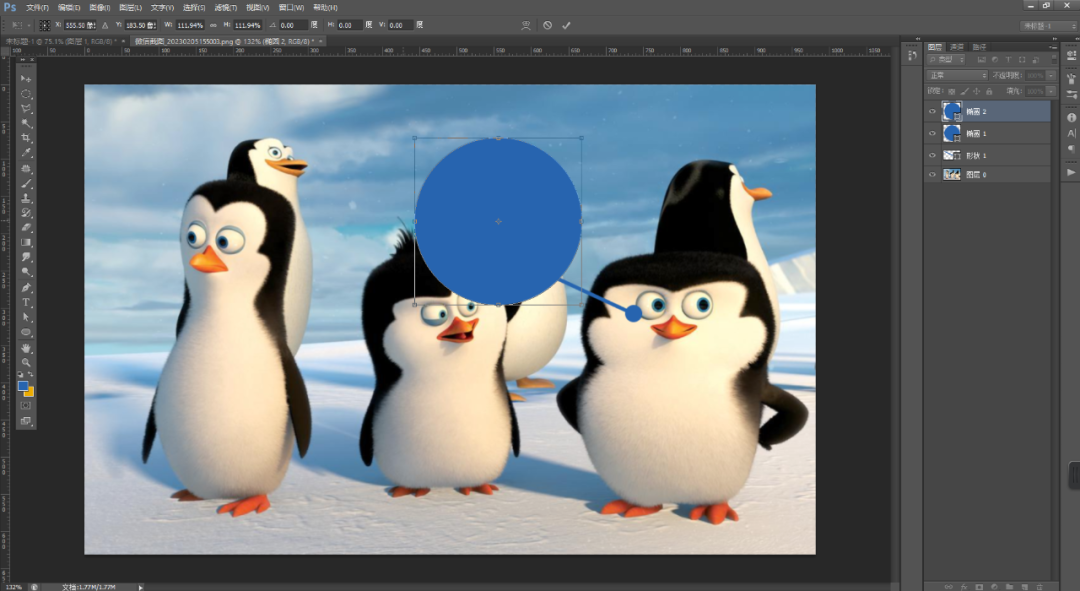Open the 图层 menu
Screen dimensions: 1080x591
coord(130,8)
